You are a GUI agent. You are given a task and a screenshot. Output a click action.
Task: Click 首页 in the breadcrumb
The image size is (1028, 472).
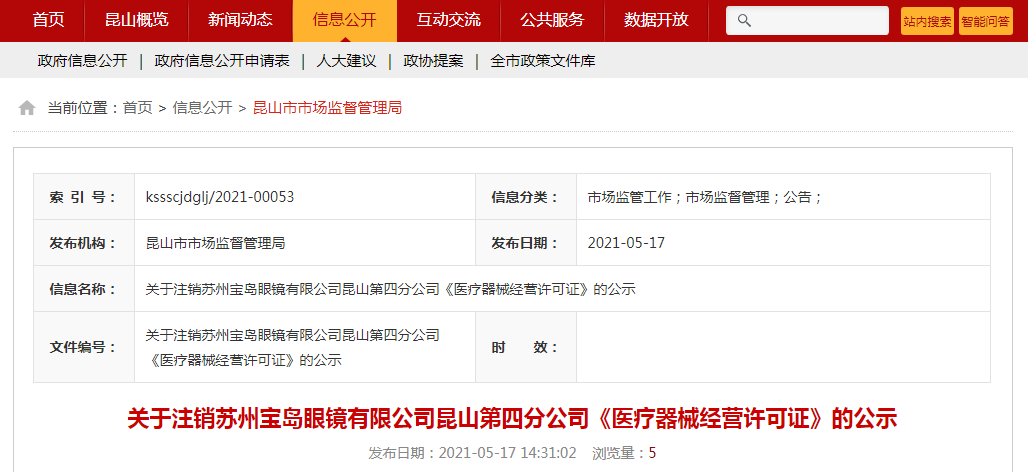coord(138,108)
